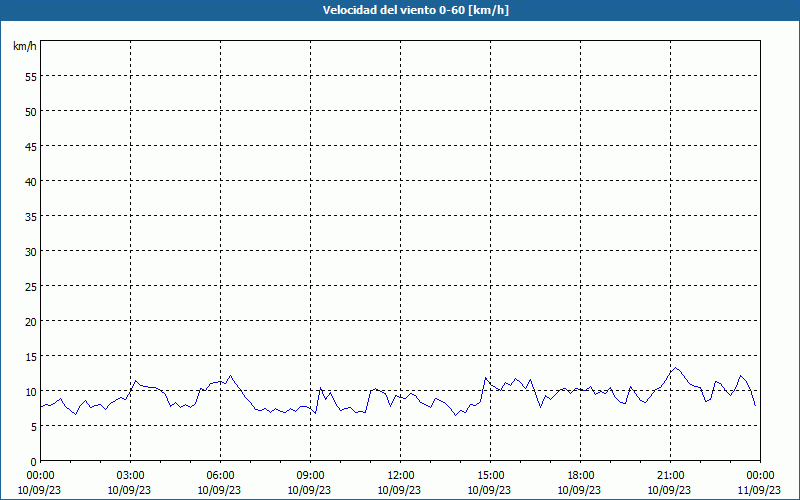This screenshot has width=800, height=500.
Task: Select the 09:00 label on the time axis
Action: tap(310, 475)
